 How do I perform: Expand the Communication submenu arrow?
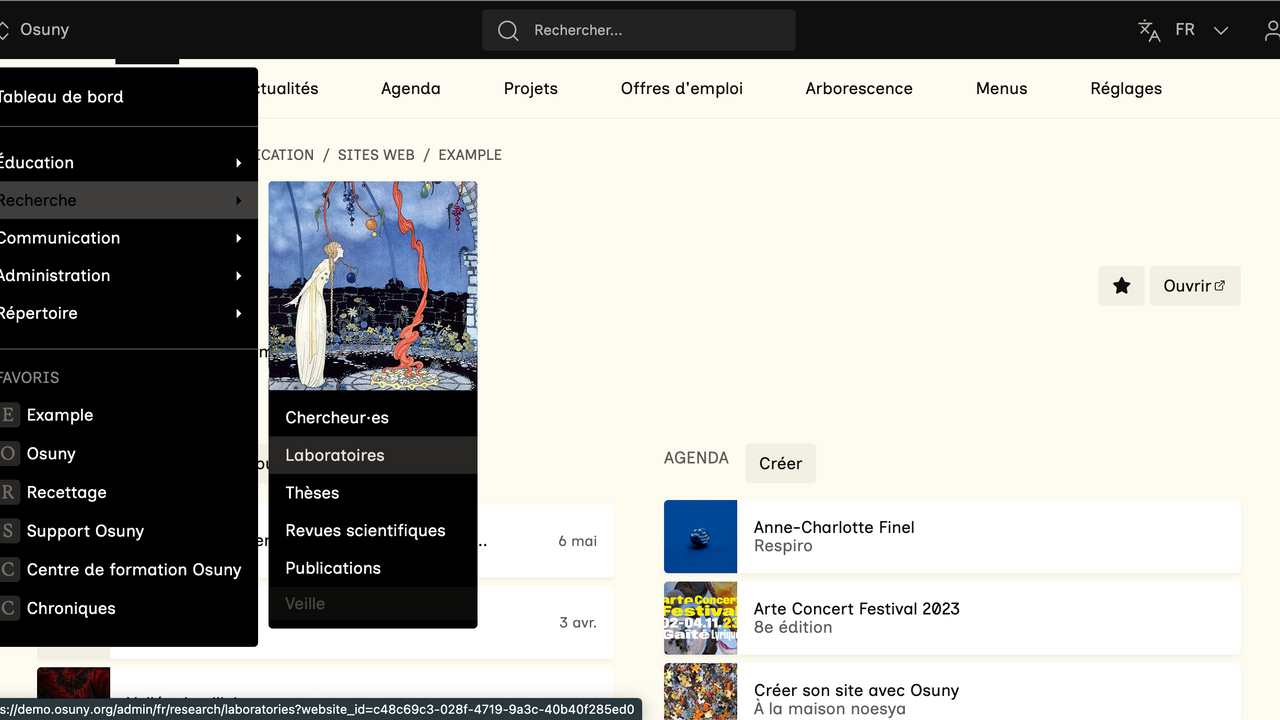click(239, 238)
